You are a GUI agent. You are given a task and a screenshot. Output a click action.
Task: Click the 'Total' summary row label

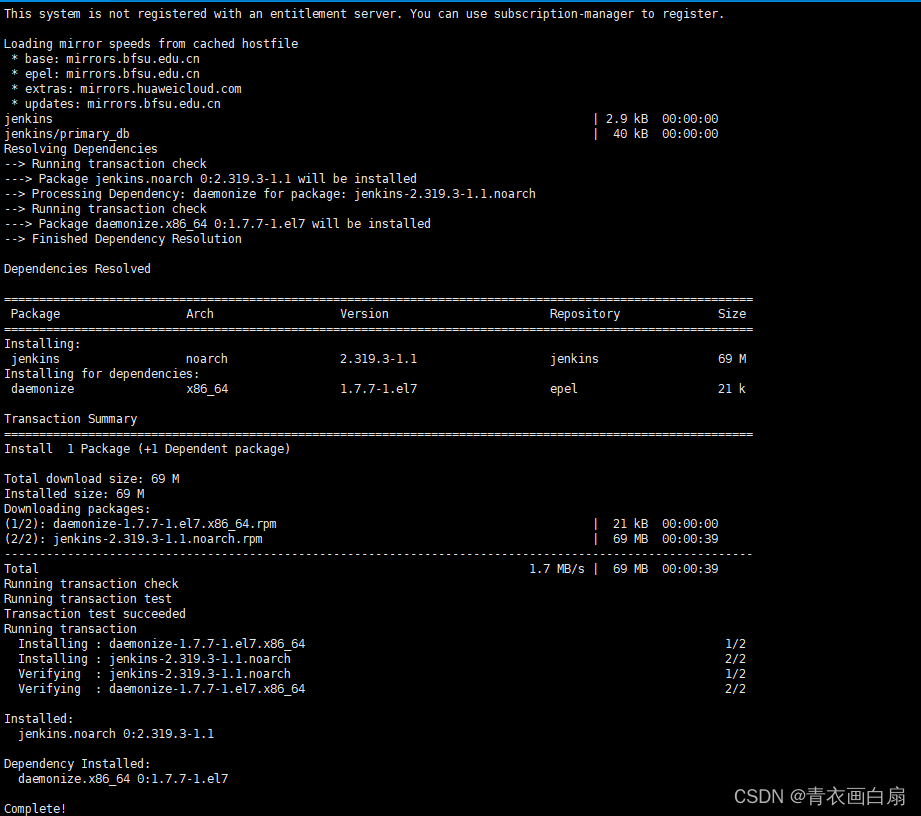21,569
